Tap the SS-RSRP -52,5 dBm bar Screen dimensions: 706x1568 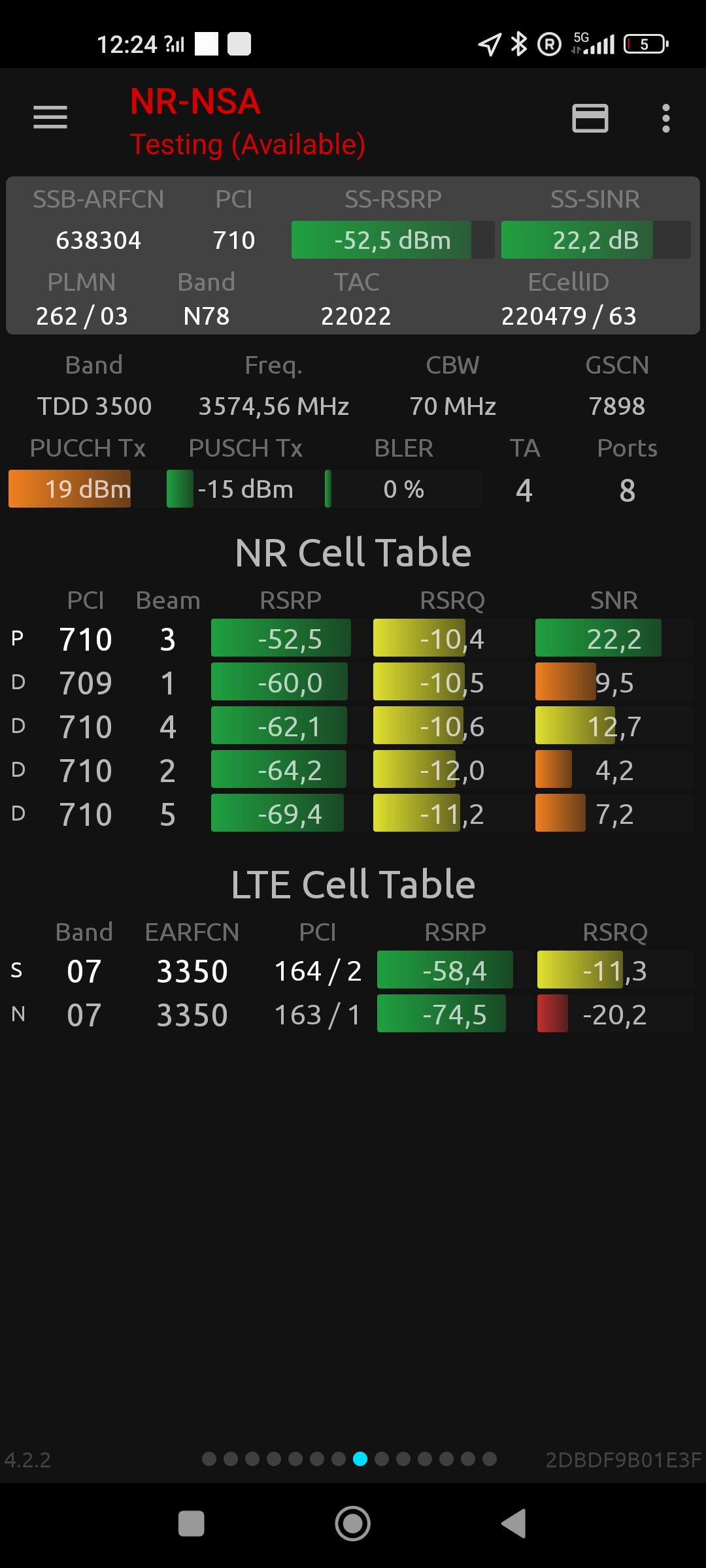392,240
